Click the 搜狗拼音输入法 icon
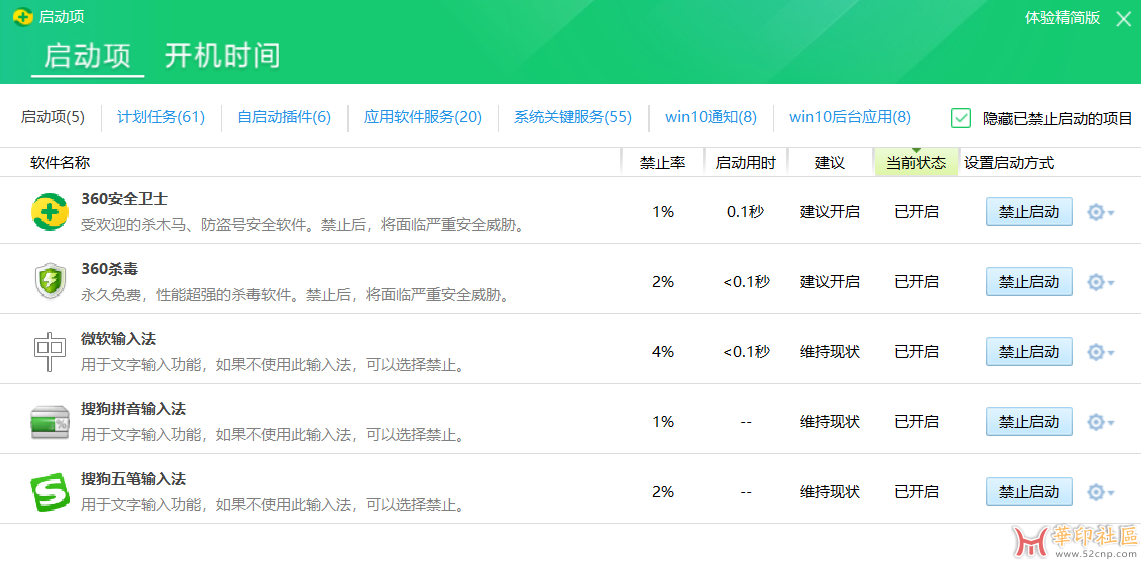Image resolution: width=1141 pixels, height=561 pixels. pos(49,422)
